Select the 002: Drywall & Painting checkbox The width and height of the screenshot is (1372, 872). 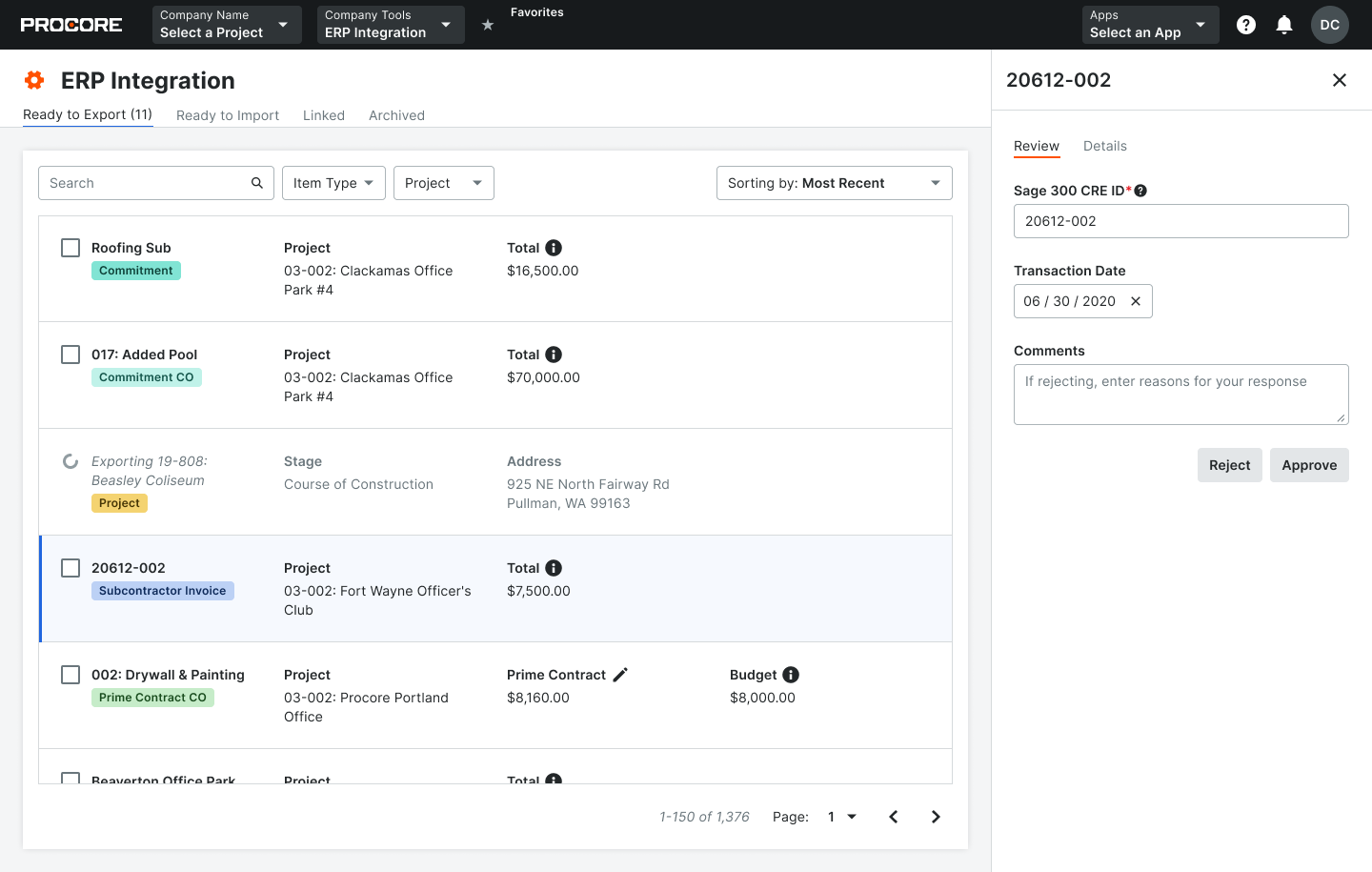[71, 675]
